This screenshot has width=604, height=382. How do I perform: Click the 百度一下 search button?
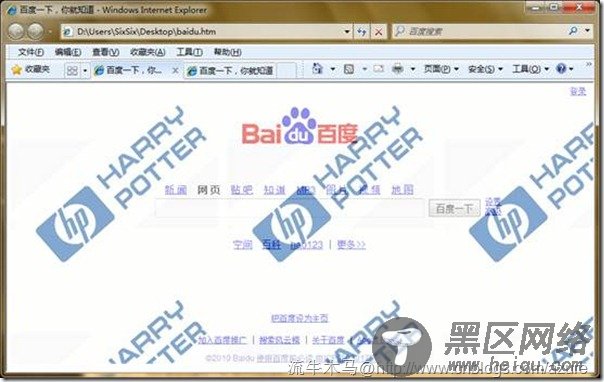coord(454,209)
